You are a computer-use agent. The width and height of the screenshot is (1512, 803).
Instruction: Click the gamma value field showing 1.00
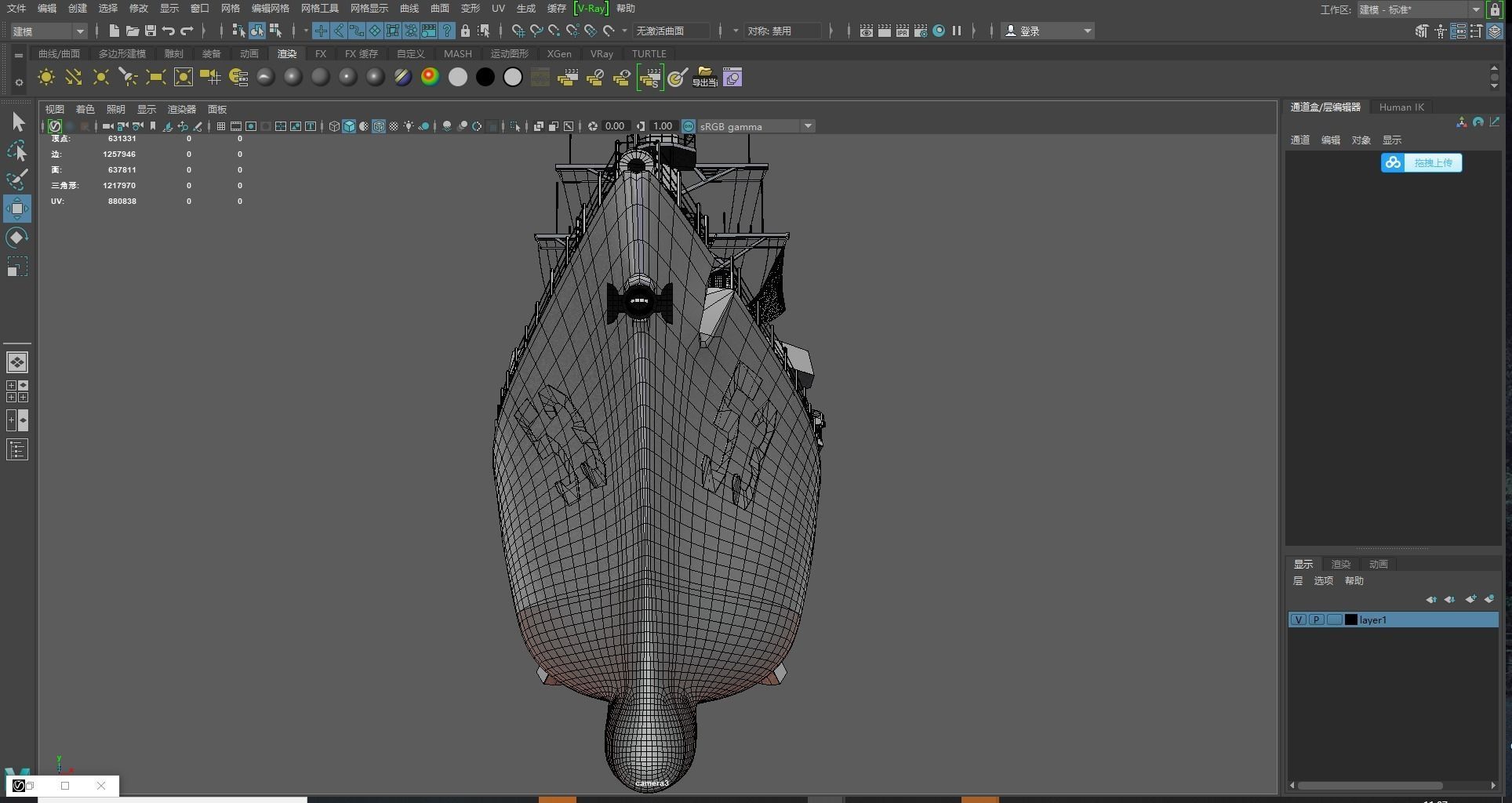coord(663,126)
